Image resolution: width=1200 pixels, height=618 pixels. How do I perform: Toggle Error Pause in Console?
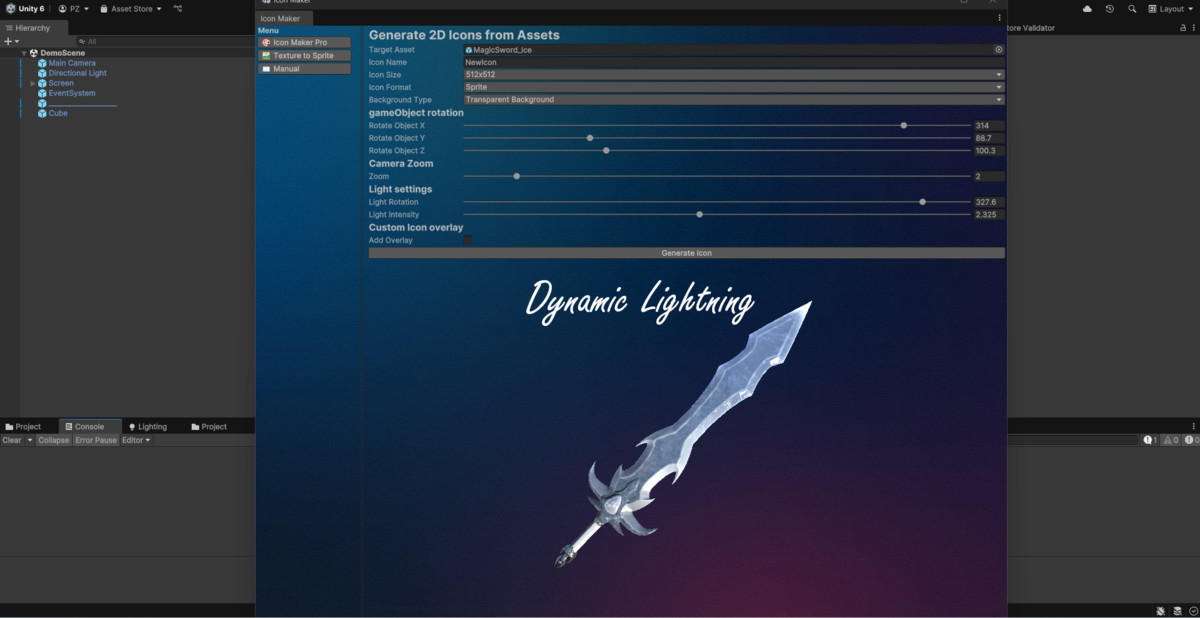(x=96, y=440)
